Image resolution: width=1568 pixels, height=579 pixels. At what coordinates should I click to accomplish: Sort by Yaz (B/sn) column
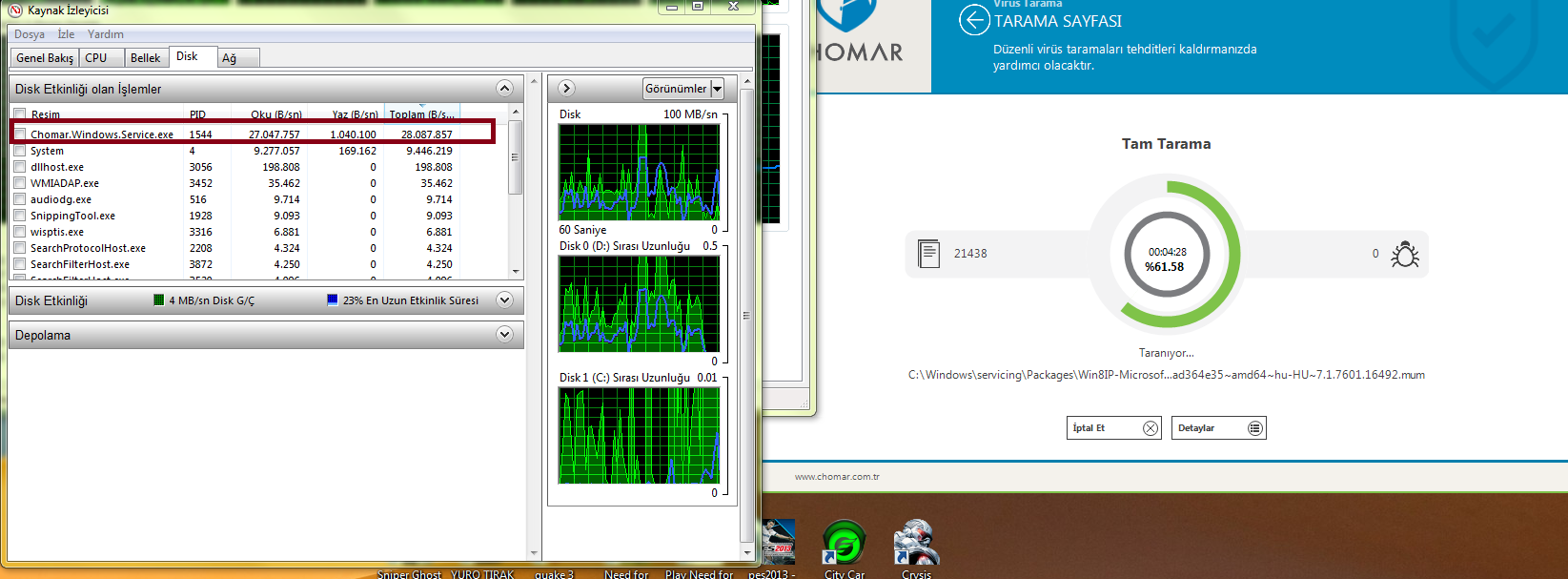pyautogui.click(x=355, y=114)
